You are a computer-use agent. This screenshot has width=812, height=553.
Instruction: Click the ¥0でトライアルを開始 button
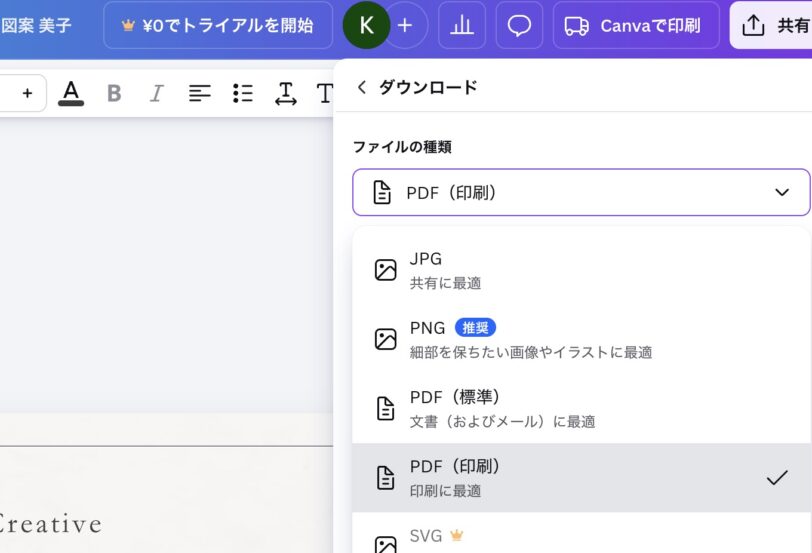[x=217, y=25]
